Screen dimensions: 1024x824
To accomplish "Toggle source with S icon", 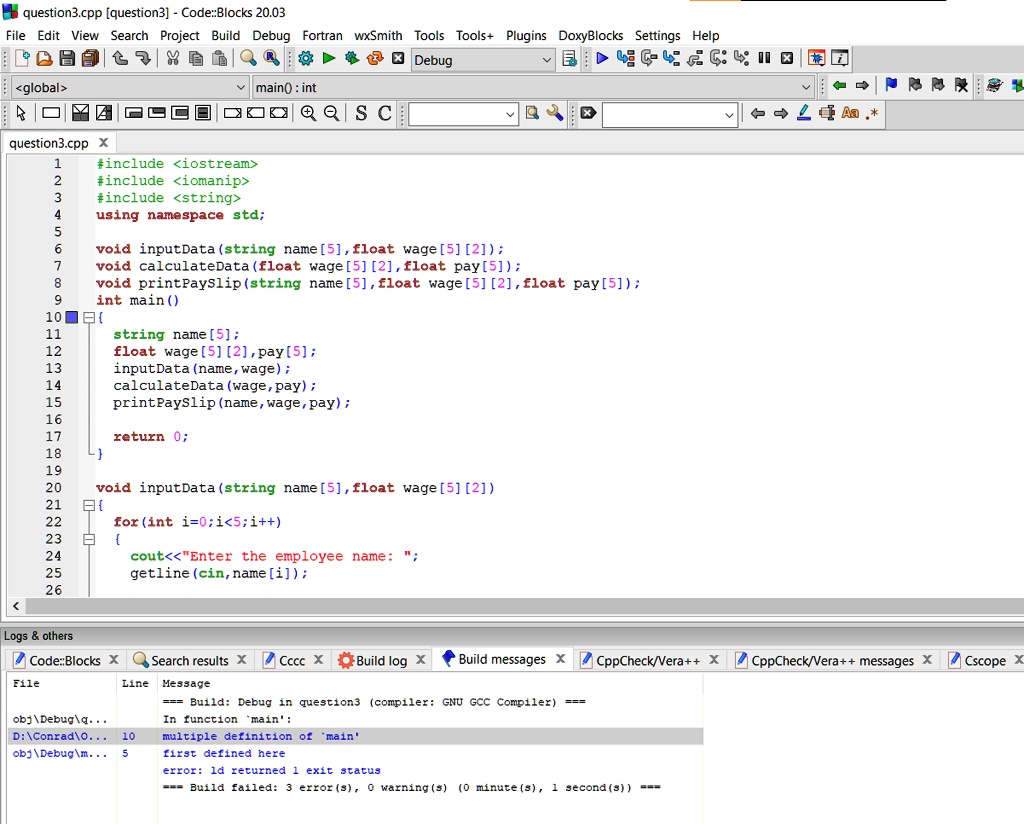I will 361,114.
